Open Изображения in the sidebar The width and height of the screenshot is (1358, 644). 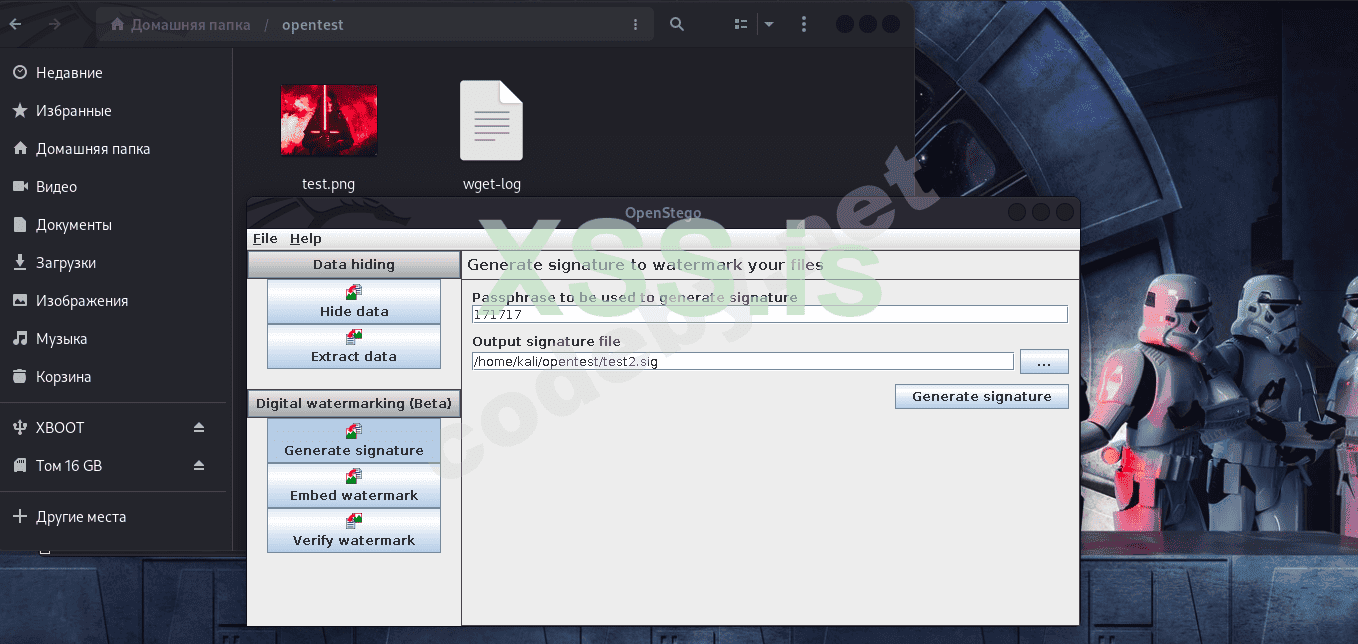[x=116, y=301]
